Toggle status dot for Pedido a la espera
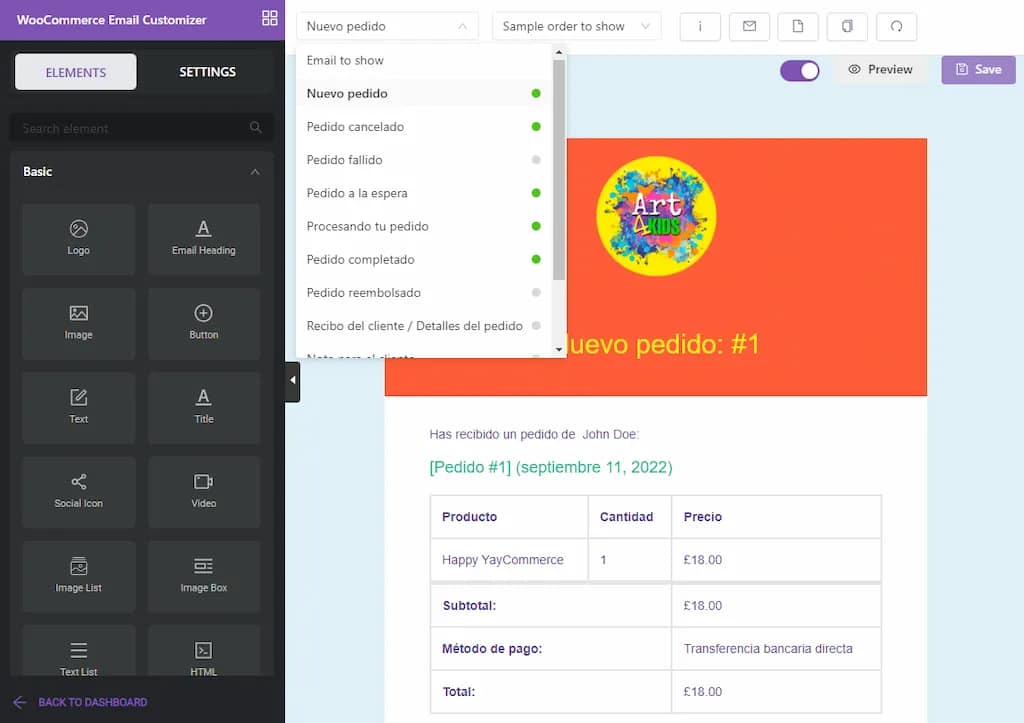 (536, 193)
